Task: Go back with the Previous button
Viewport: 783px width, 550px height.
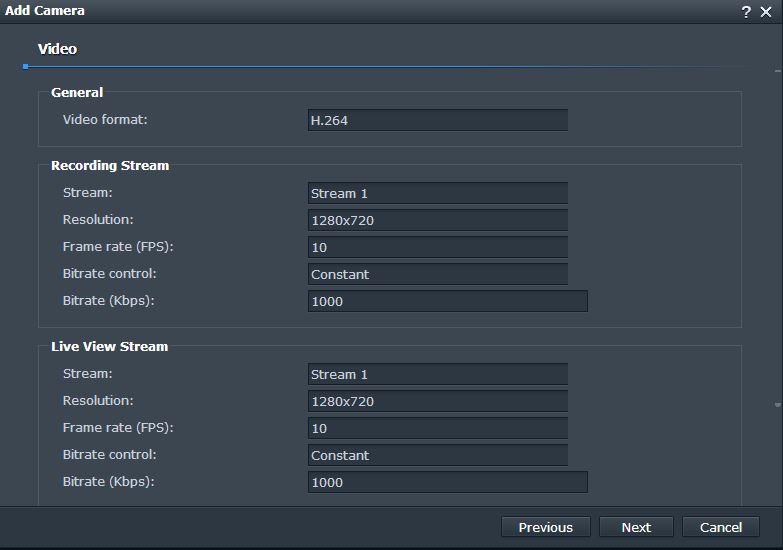Action: (545, 527)
